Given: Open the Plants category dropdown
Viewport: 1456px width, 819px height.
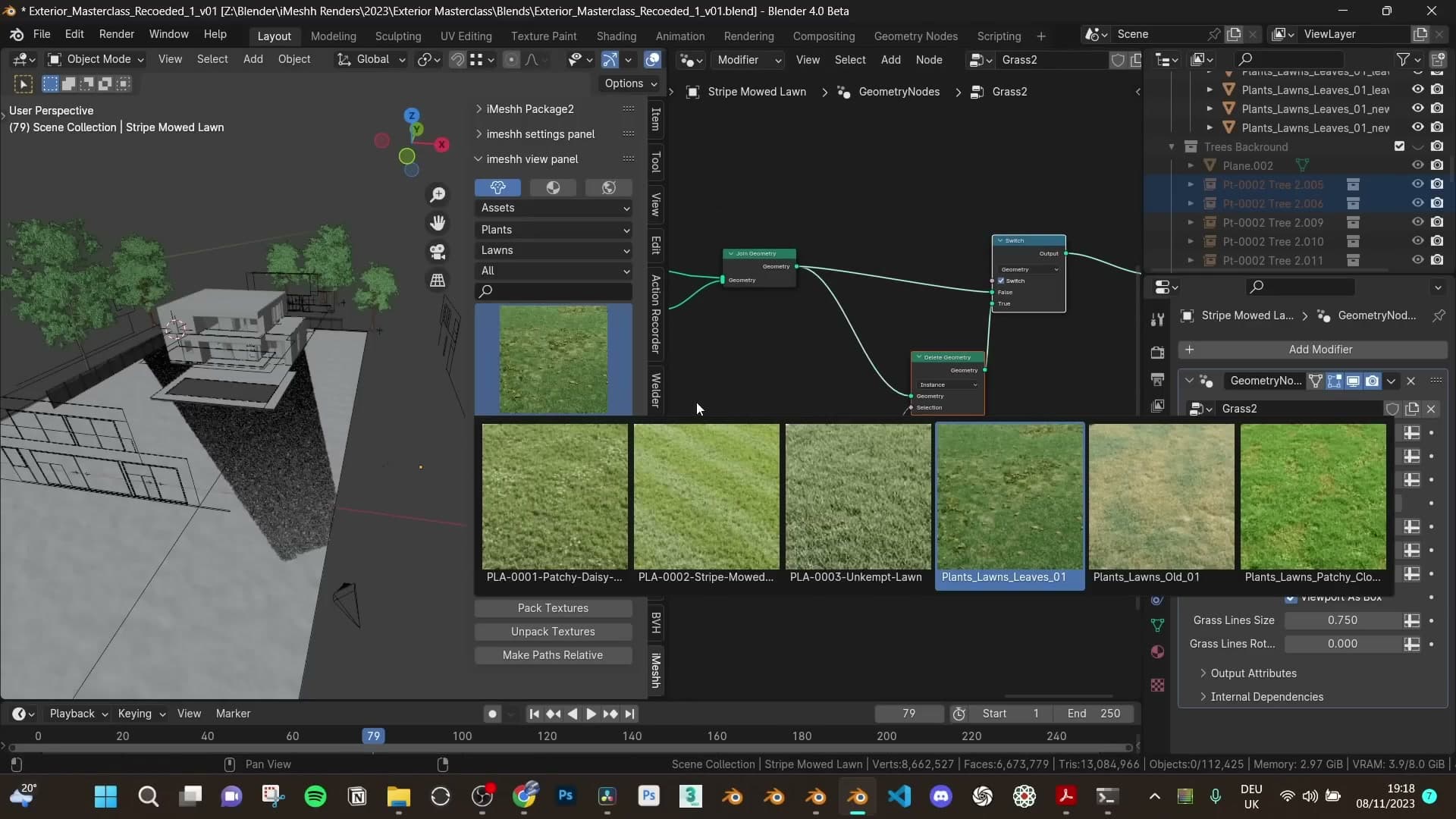Looking at the screenshot, I should 554,230.
